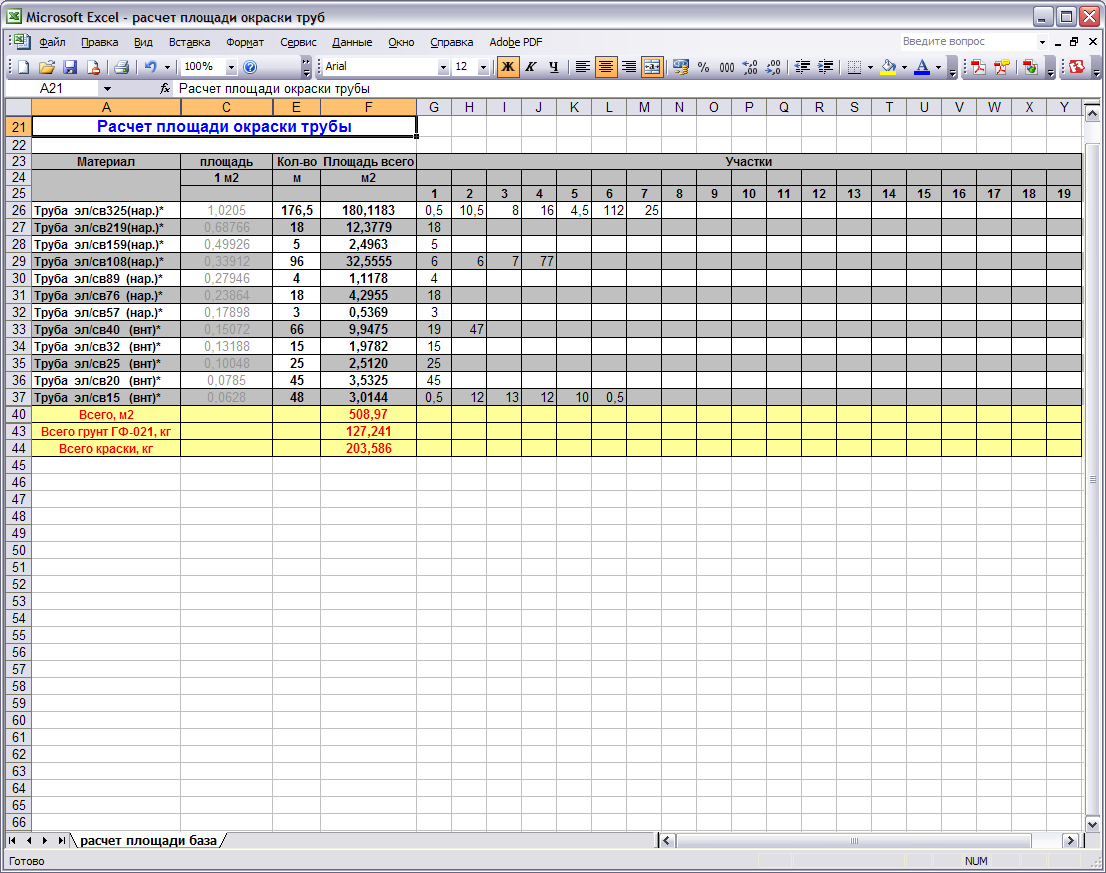The width and height of the screenshot is (1106, 873).
Task: Apply currency number format
Action: [681, 67]
